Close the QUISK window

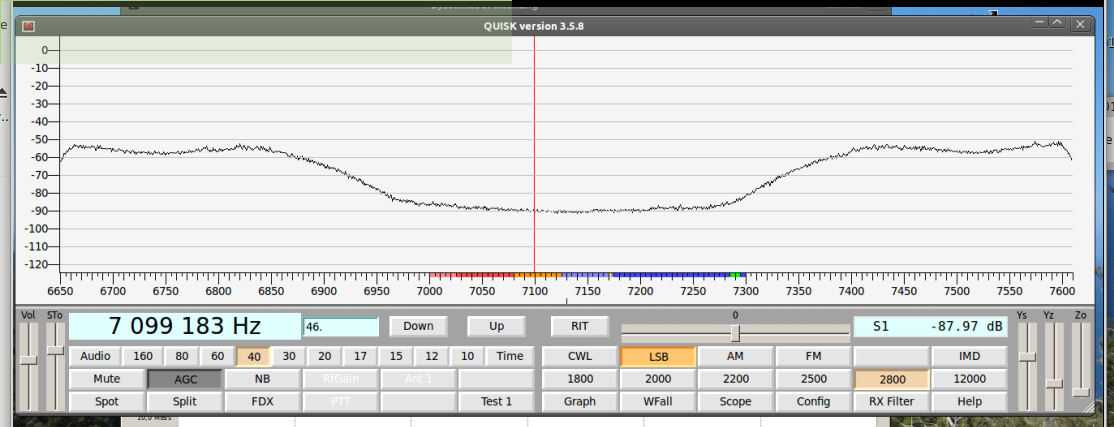[1081, 24]
